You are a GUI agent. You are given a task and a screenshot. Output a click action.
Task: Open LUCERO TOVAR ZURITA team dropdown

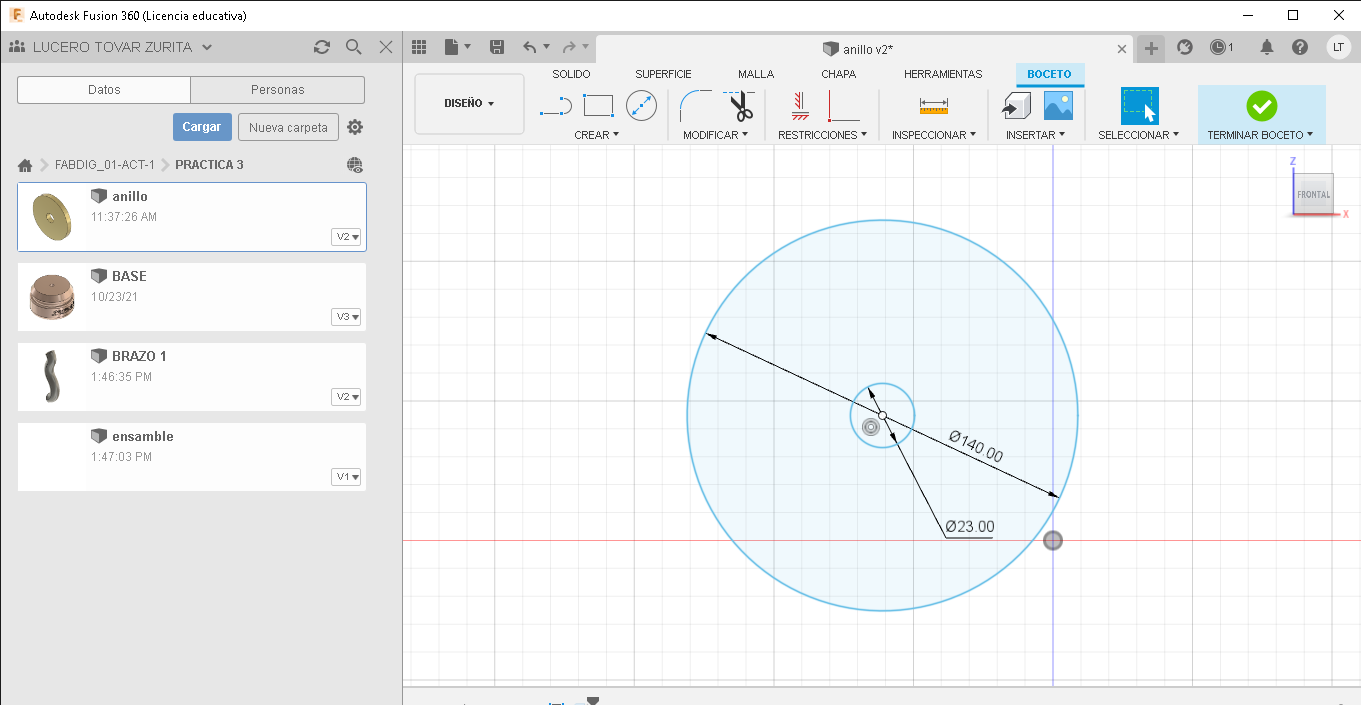pyautogui.click(x=111, y=47)
